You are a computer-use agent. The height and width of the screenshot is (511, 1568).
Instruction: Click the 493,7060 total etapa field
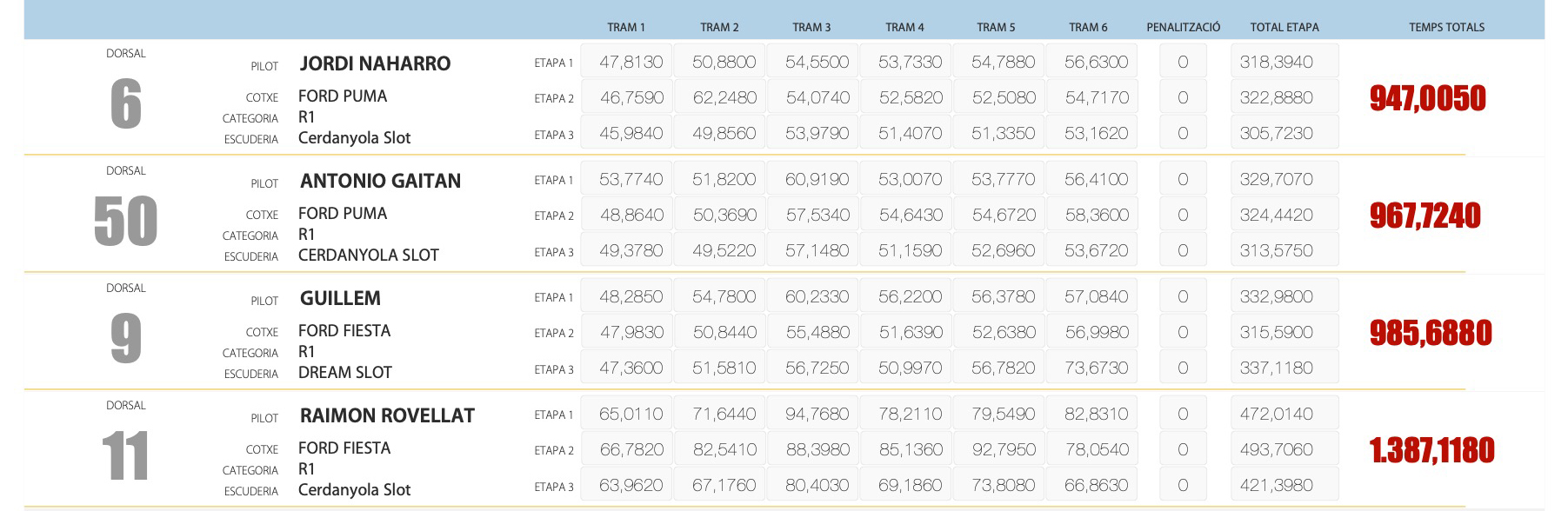tap(1284, 449)
